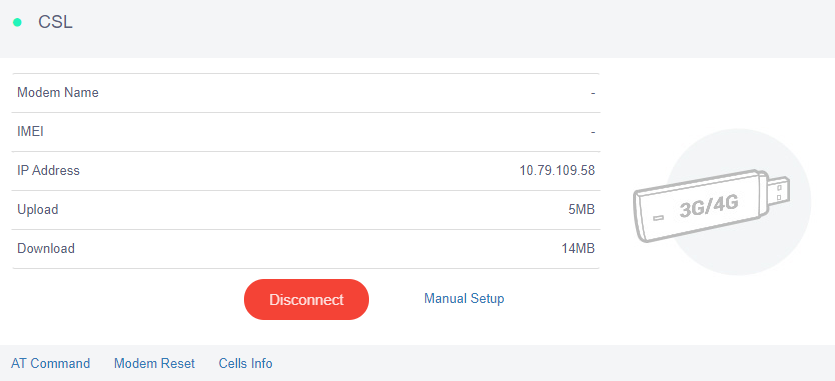Open the AT Command link
This screenshot has height=381, width=835.
(51, 363)
